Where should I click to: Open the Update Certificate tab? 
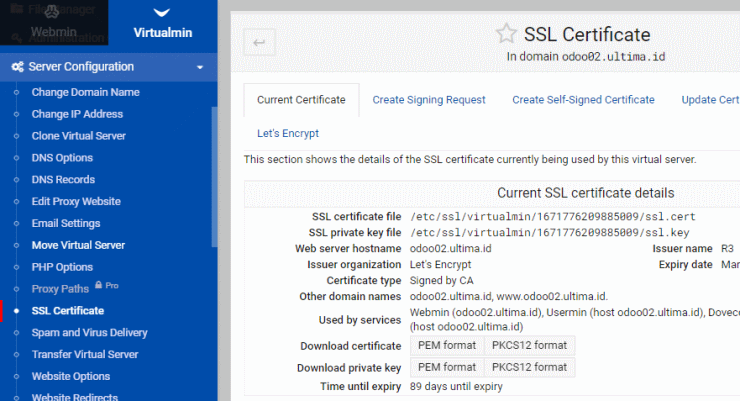click(x=710, y=100)
